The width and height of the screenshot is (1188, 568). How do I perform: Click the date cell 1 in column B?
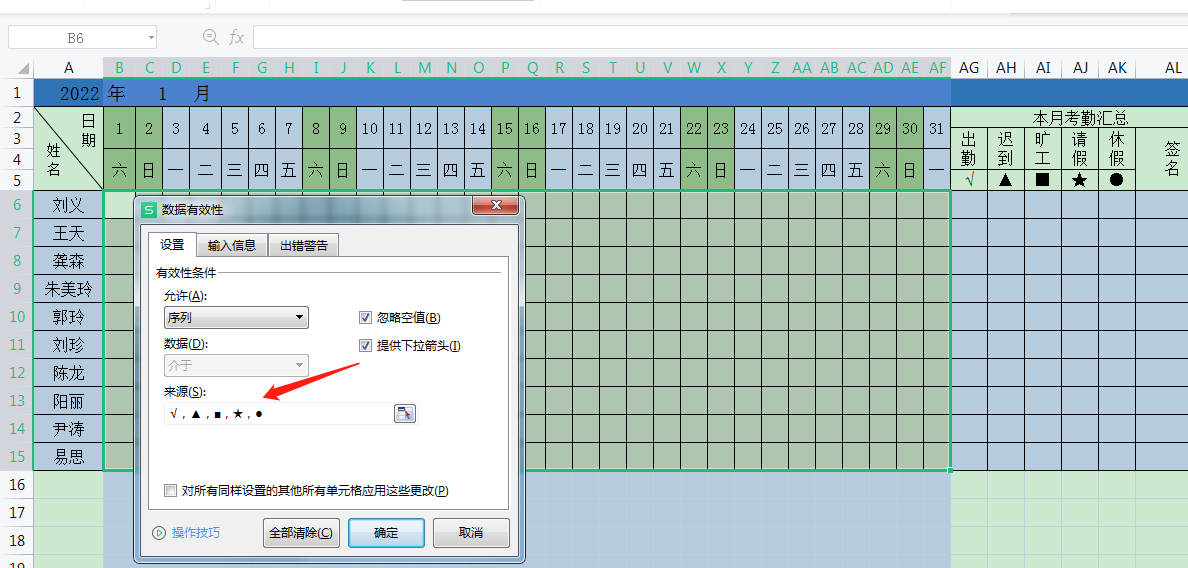coord(119,128)
